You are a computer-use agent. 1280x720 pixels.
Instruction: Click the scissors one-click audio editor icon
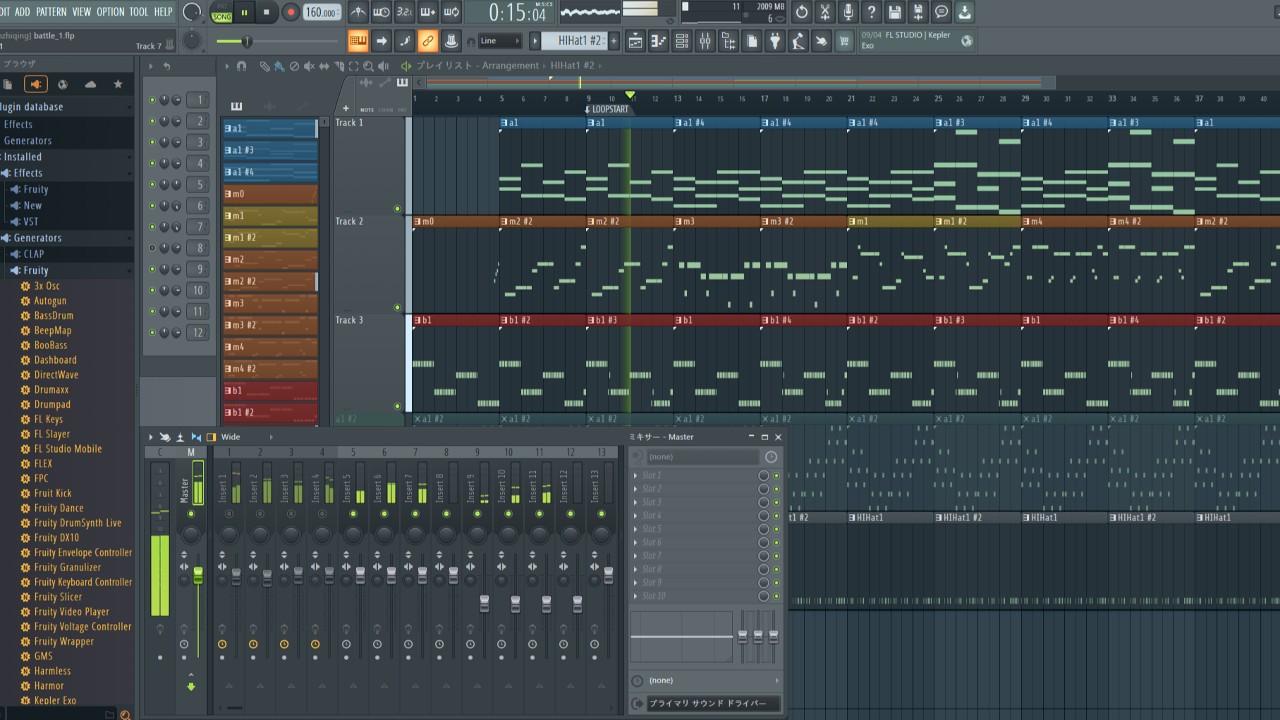825,12
